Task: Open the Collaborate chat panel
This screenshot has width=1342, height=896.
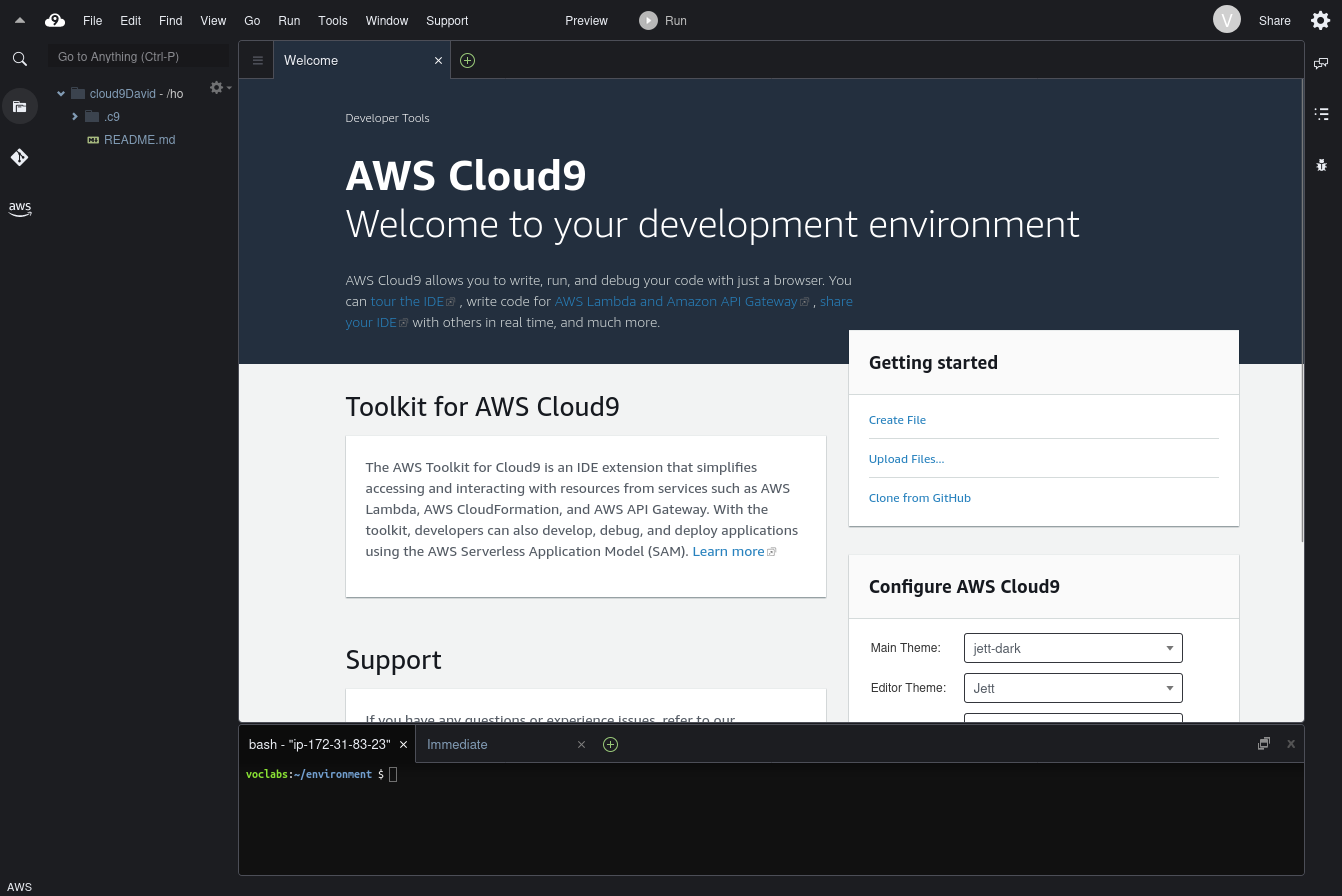Action: (x=1321, y=62)
